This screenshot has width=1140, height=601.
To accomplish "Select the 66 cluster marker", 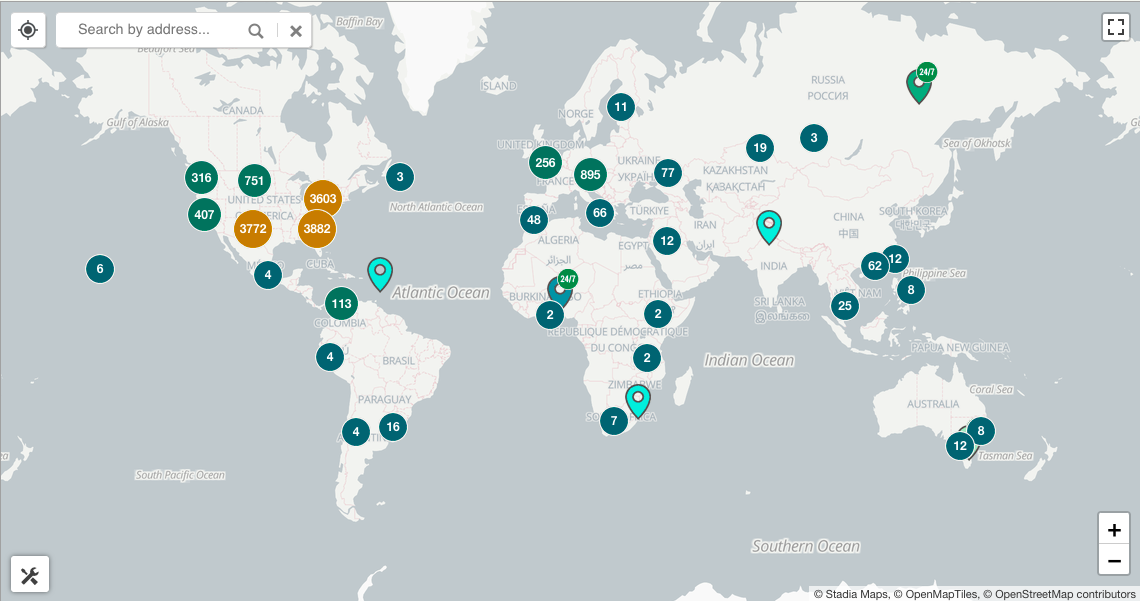I will click(600, 213).
